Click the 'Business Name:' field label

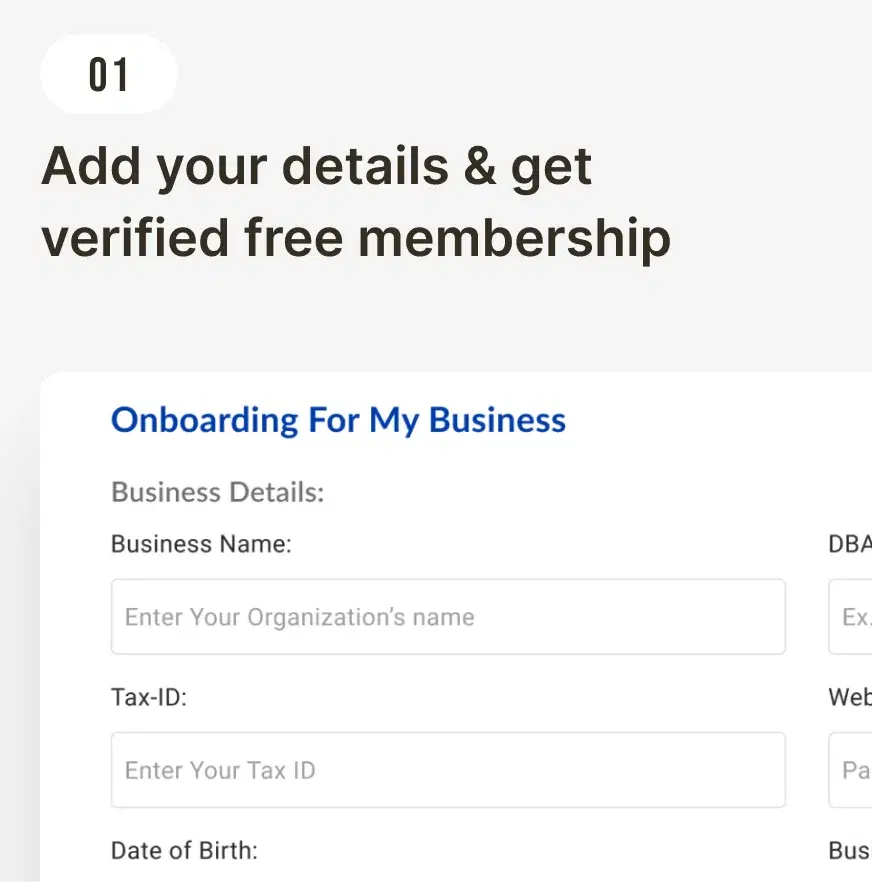click(200, 544)
